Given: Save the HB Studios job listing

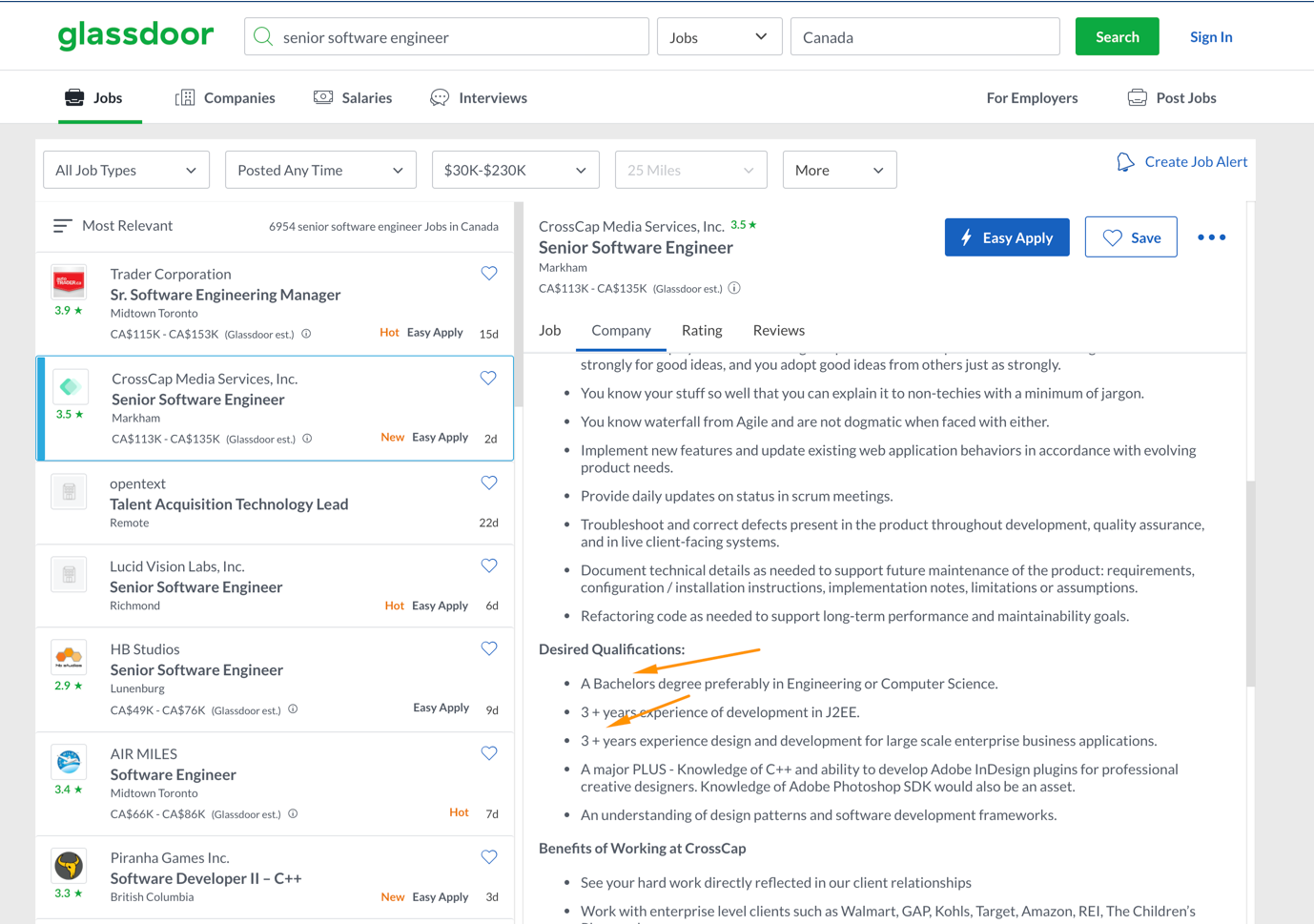Looking at the screenshot, I should tap(489, 649).
